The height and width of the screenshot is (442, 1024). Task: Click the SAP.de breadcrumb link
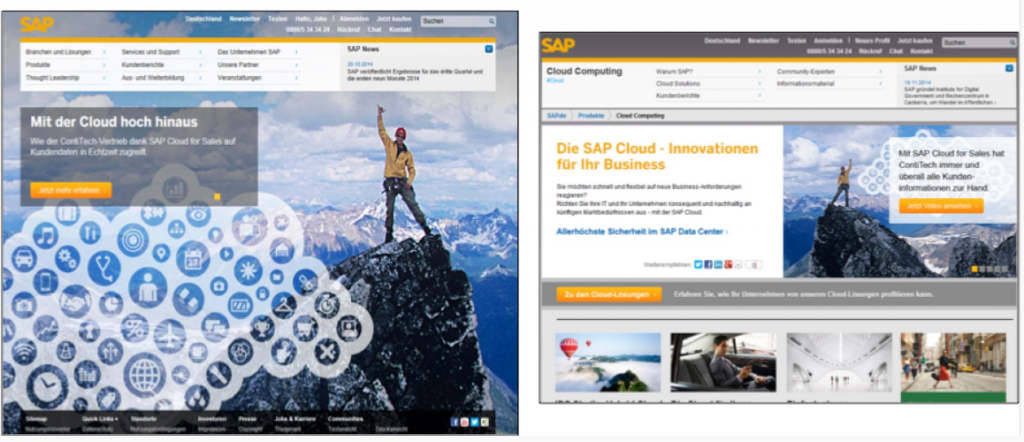click(556, 116)
